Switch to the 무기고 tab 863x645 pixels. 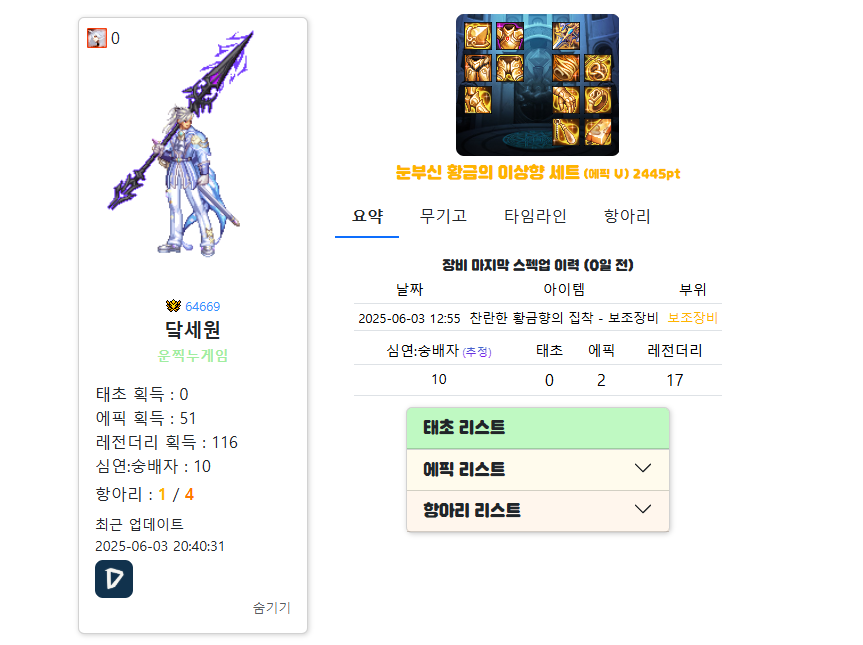click(443, 216)
